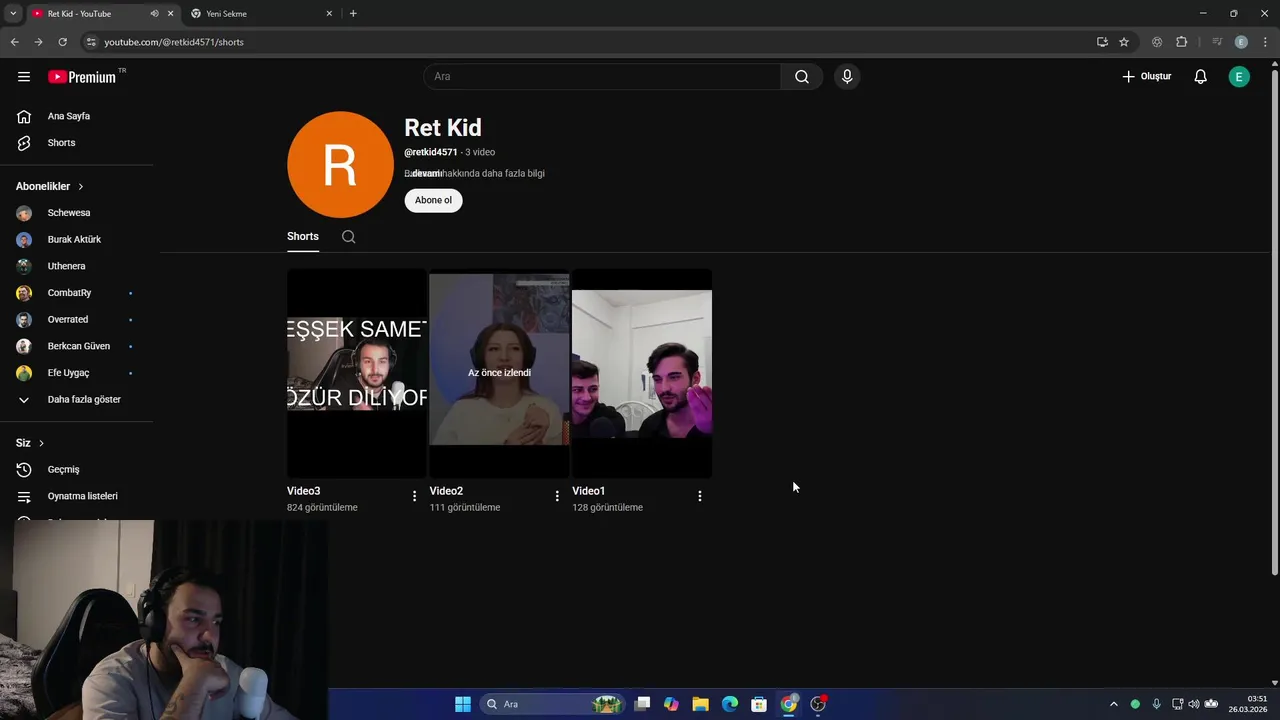Open the taskbar volume icon
This screenshot has width=1280, height=720.
pos(1193,704)
